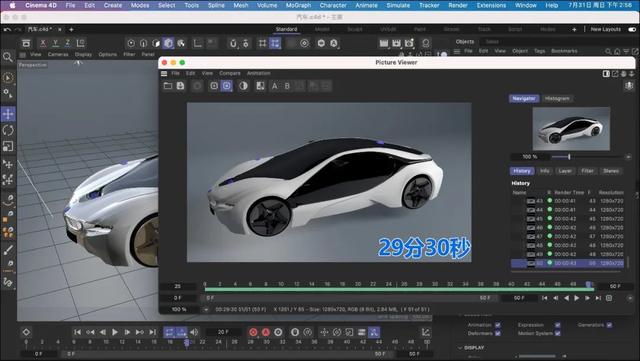Go to end of main timeline
The width and height of the screenshot is (640, 361).
[152, 332]
